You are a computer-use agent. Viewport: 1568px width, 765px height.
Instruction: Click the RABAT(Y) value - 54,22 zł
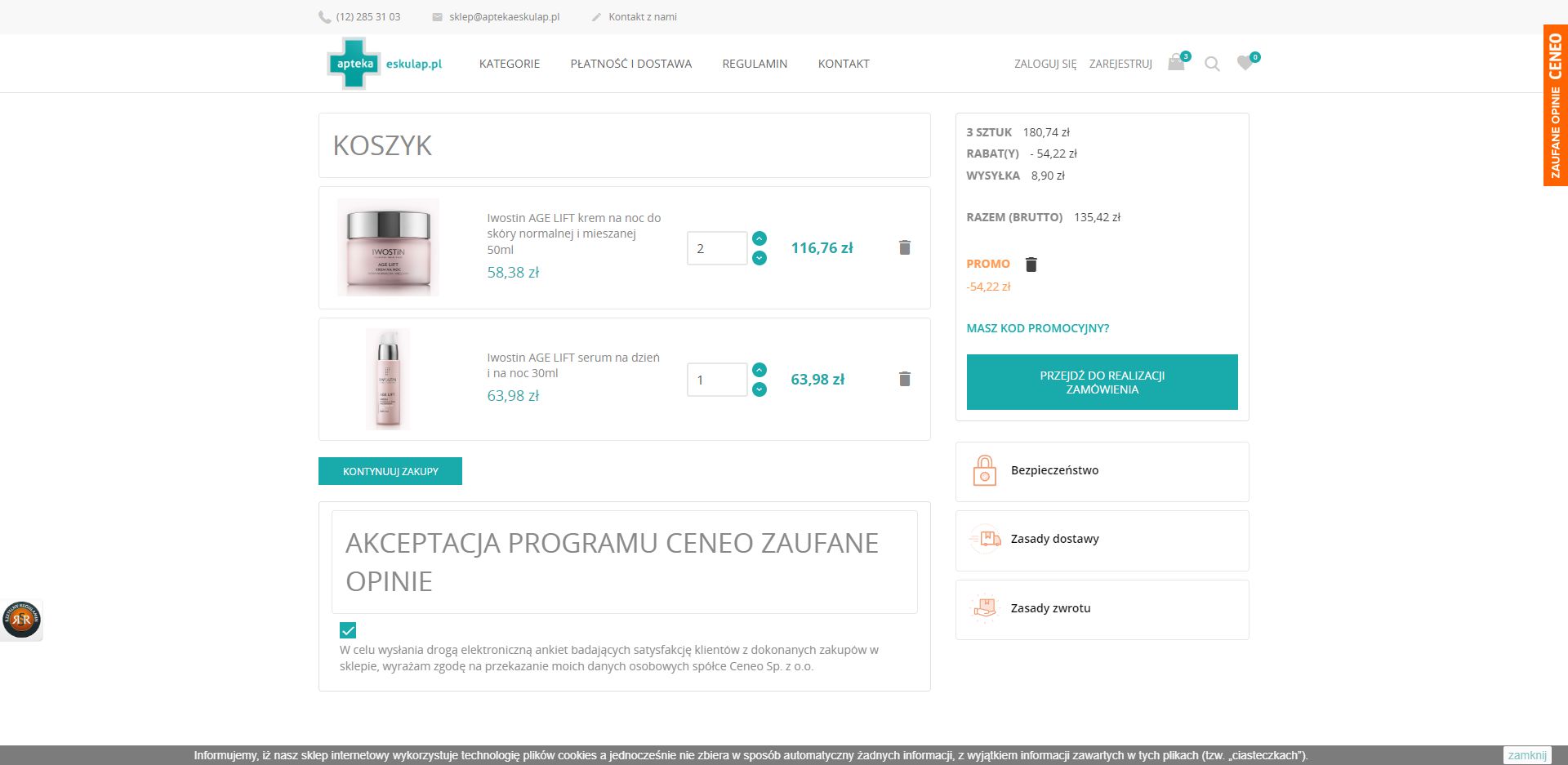(x=1053, y=153)
